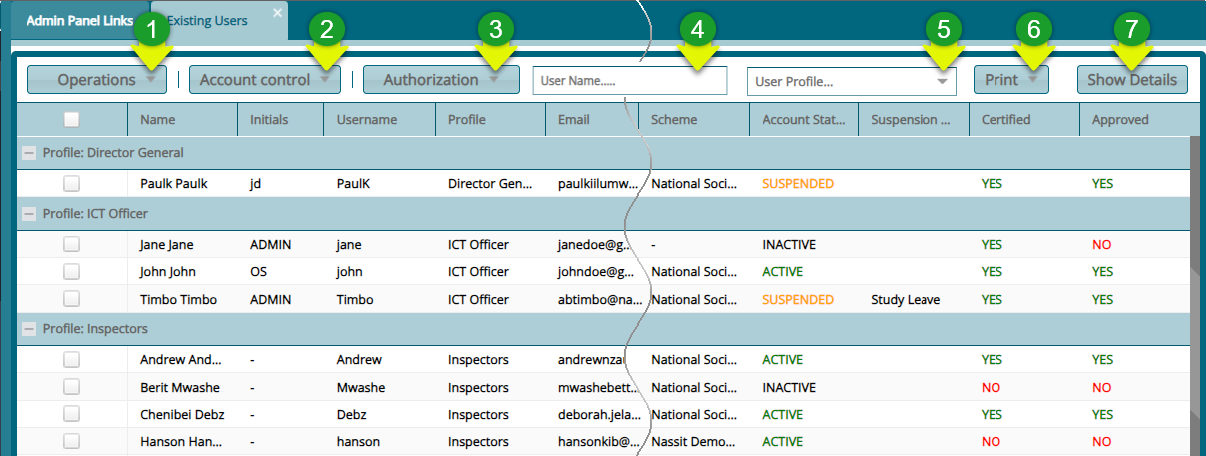The image size is (1206, 456).
Task: Open the Account control dropdown
Action: [265, 80]
